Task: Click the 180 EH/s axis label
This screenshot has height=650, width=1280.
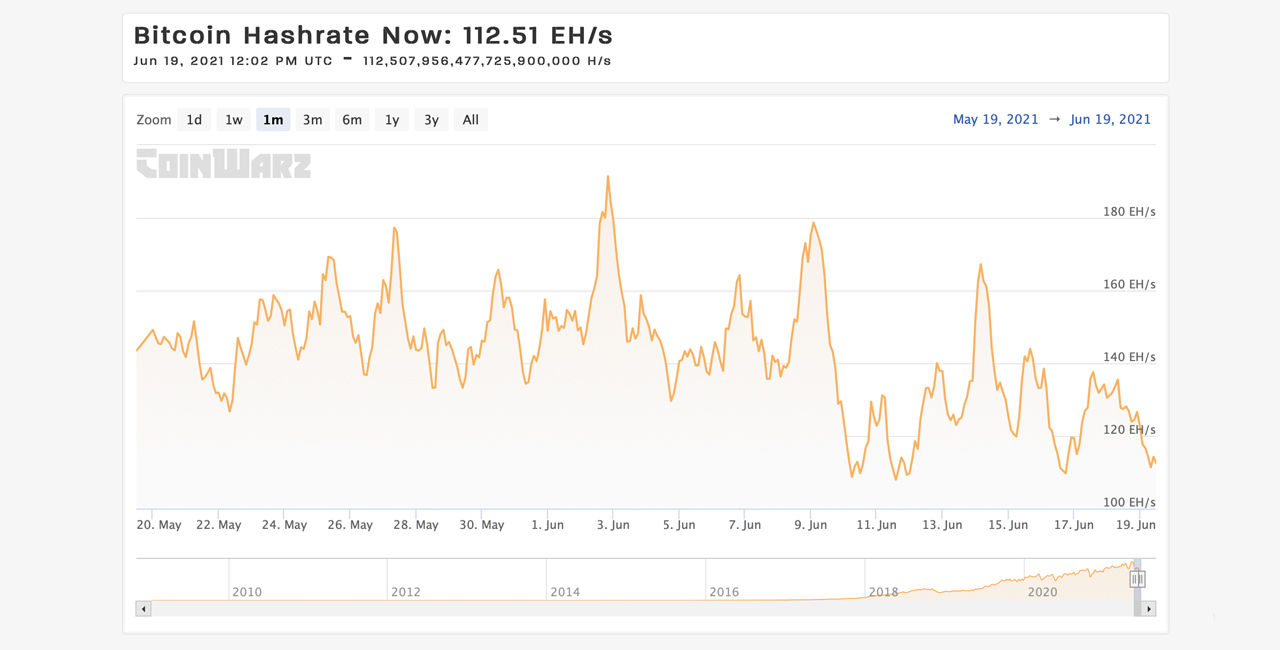Action: click(x=1129, y=212)
